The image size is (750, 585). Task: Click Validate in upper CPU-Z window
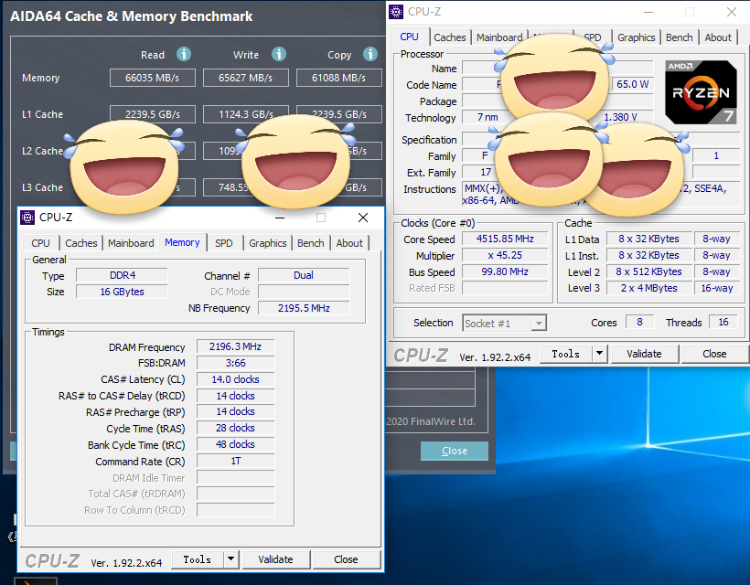644,354
